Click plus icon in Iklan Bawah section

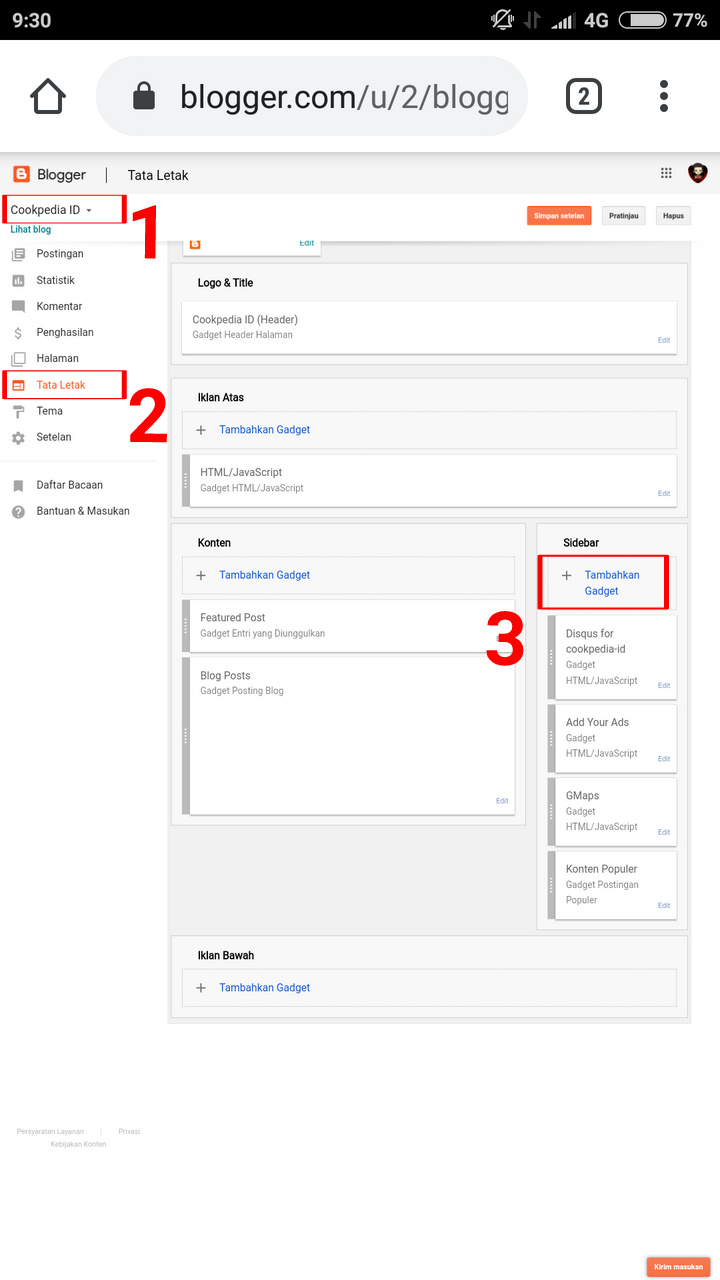pyautogui.click(x=201, y=988)
